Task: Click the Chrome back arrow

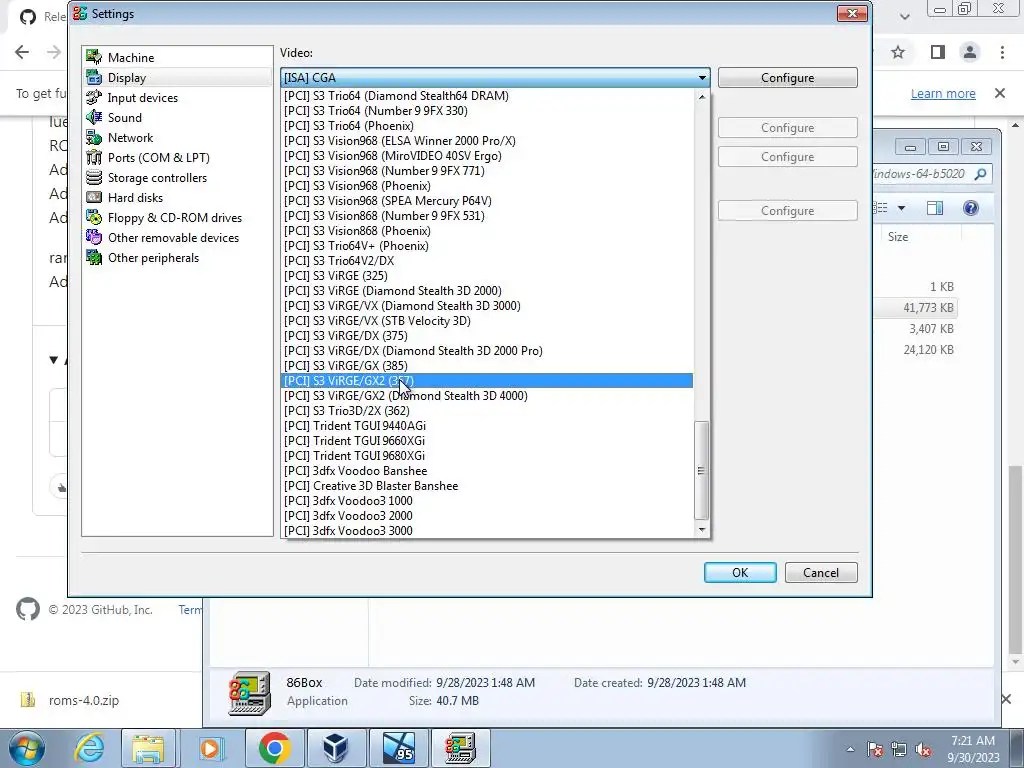Action: point(22,52)
